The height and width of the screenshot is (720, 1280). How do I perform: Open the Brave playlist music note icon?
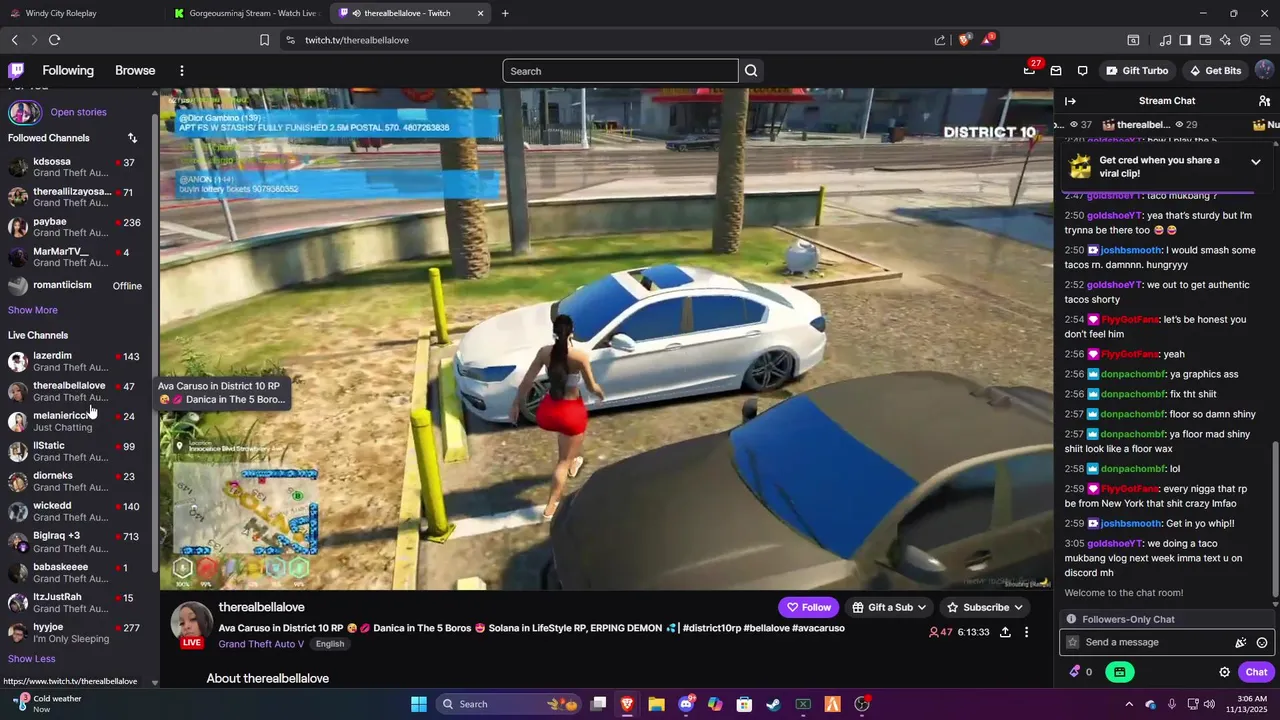(1165, 40)
